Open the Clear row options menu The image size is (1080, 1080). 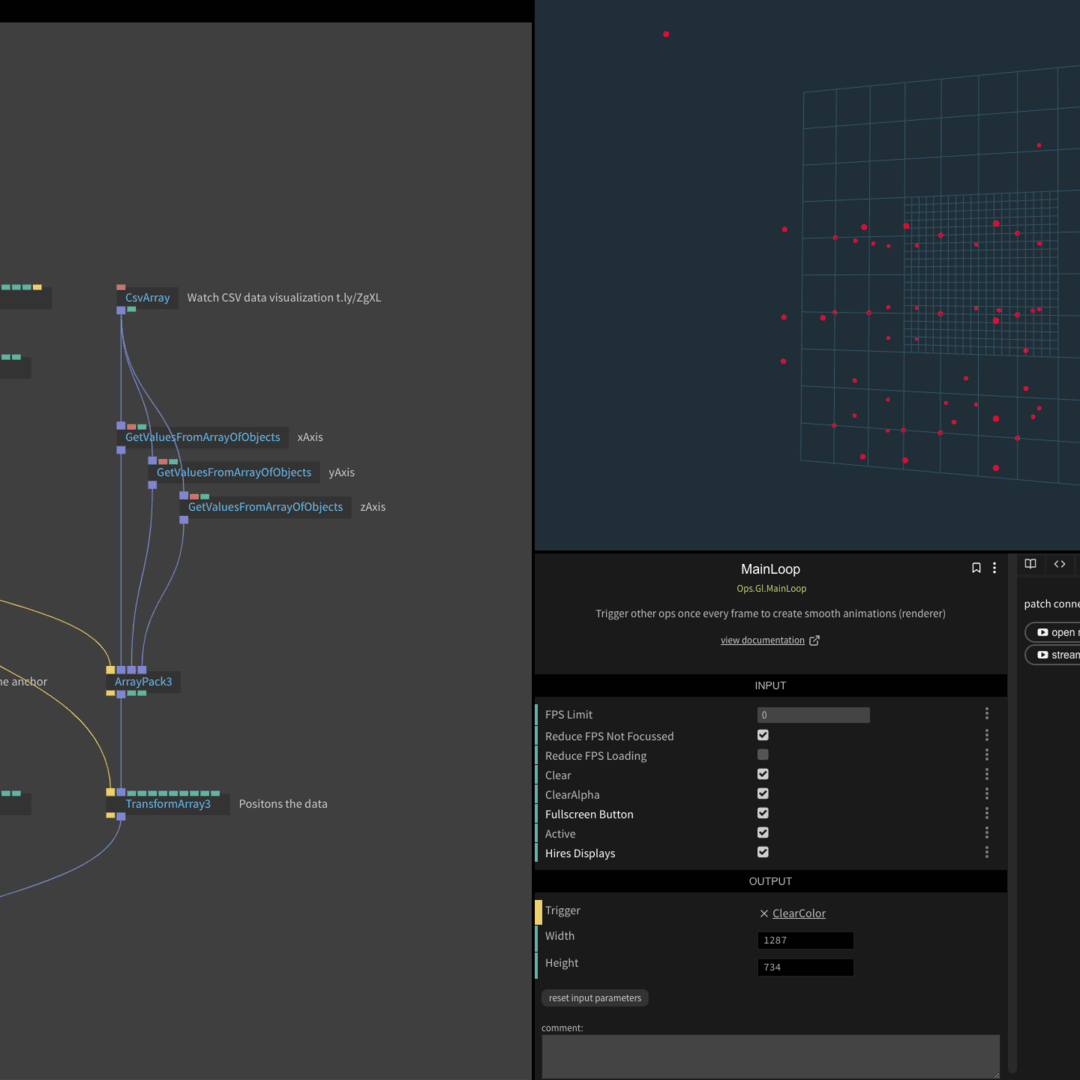(987, 775)
